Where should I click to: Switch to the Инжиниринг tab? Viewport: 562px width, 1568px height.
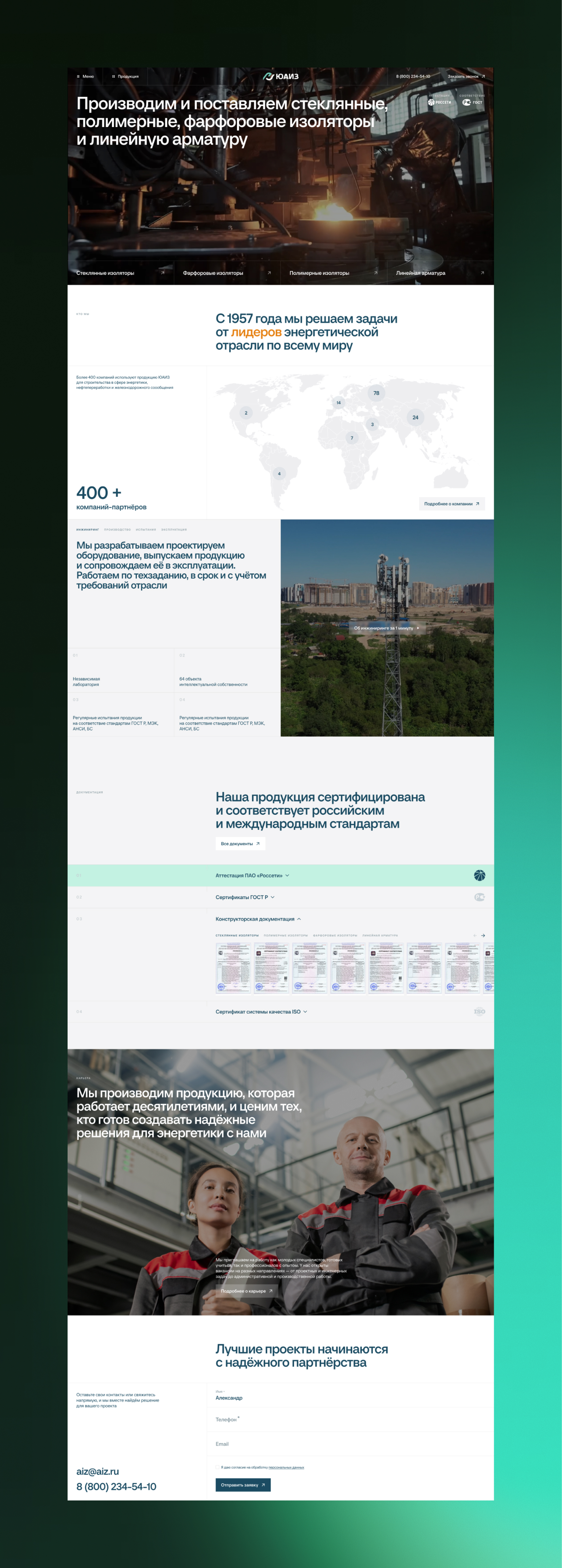[88, 530]
